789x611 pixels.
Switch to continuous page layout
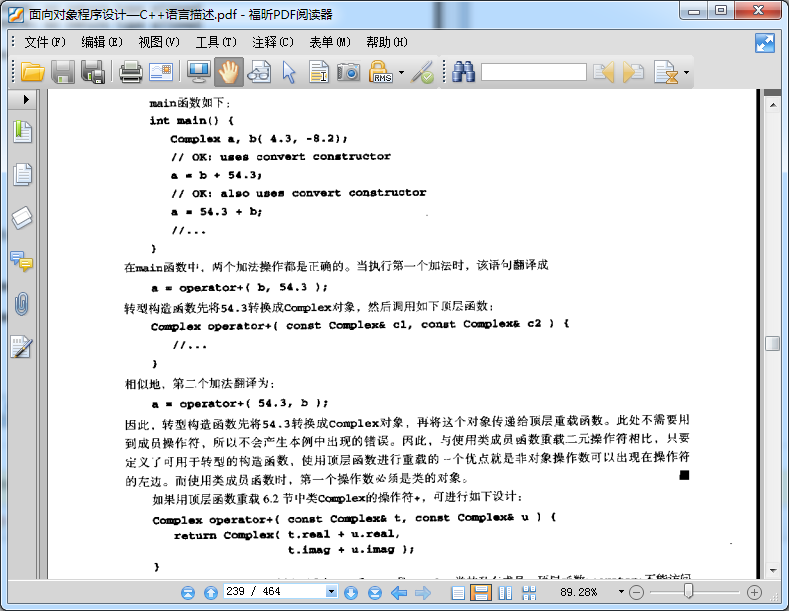click(481, 593)
